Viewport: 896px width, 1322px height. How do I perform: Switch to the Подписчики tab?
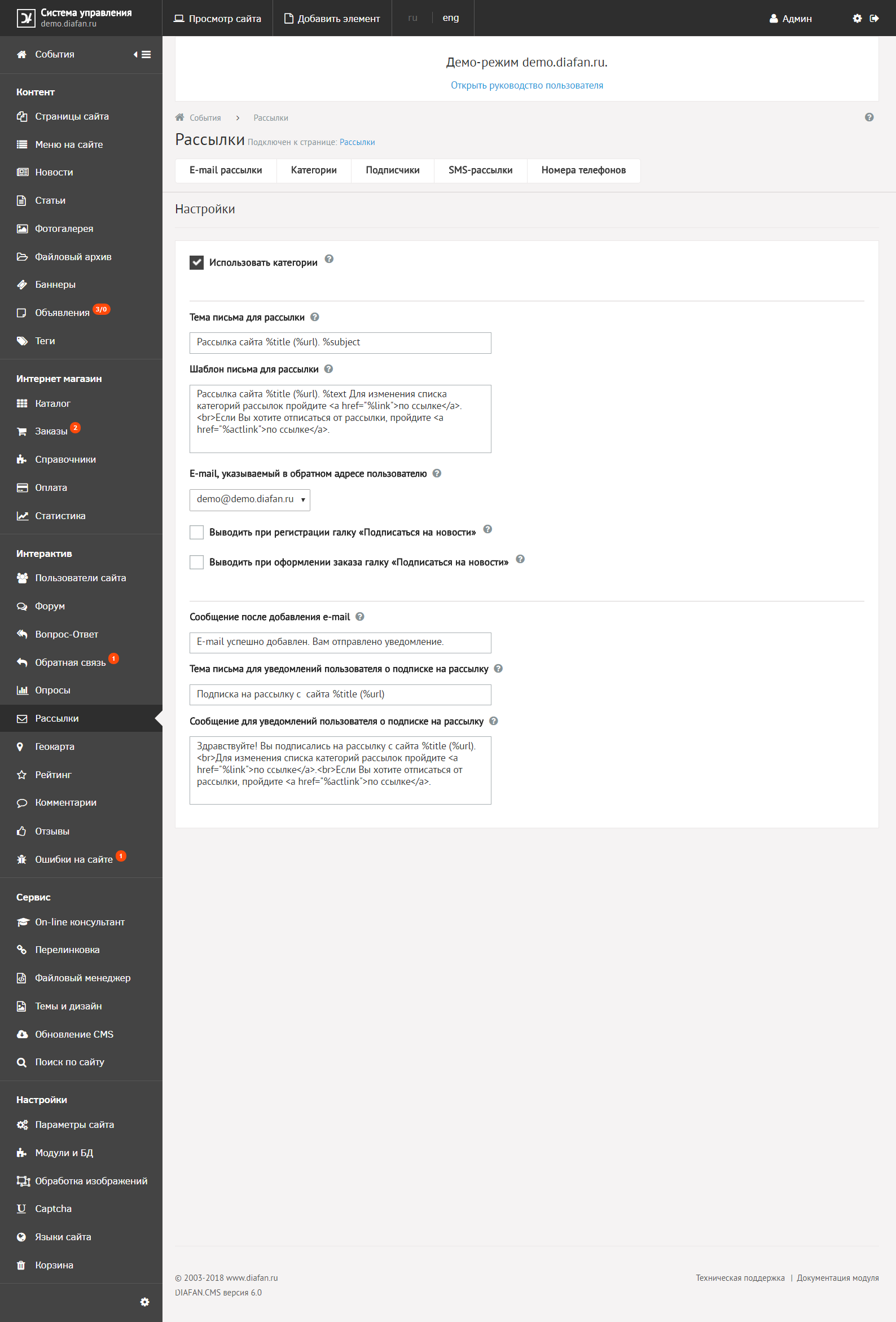(x=393, y=170)
